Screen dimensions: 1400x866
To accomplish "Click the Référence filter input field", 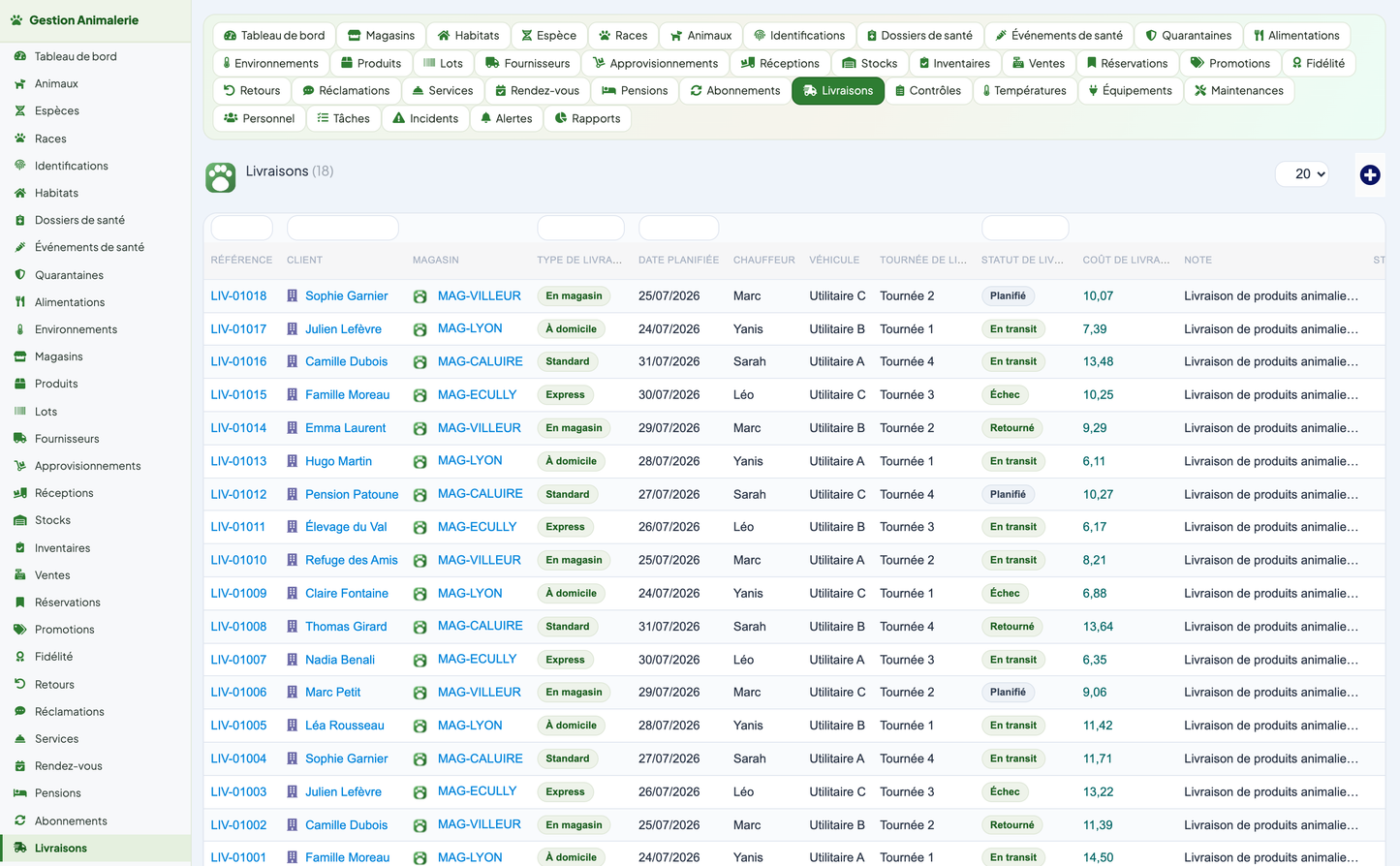I will click(241, 229).
